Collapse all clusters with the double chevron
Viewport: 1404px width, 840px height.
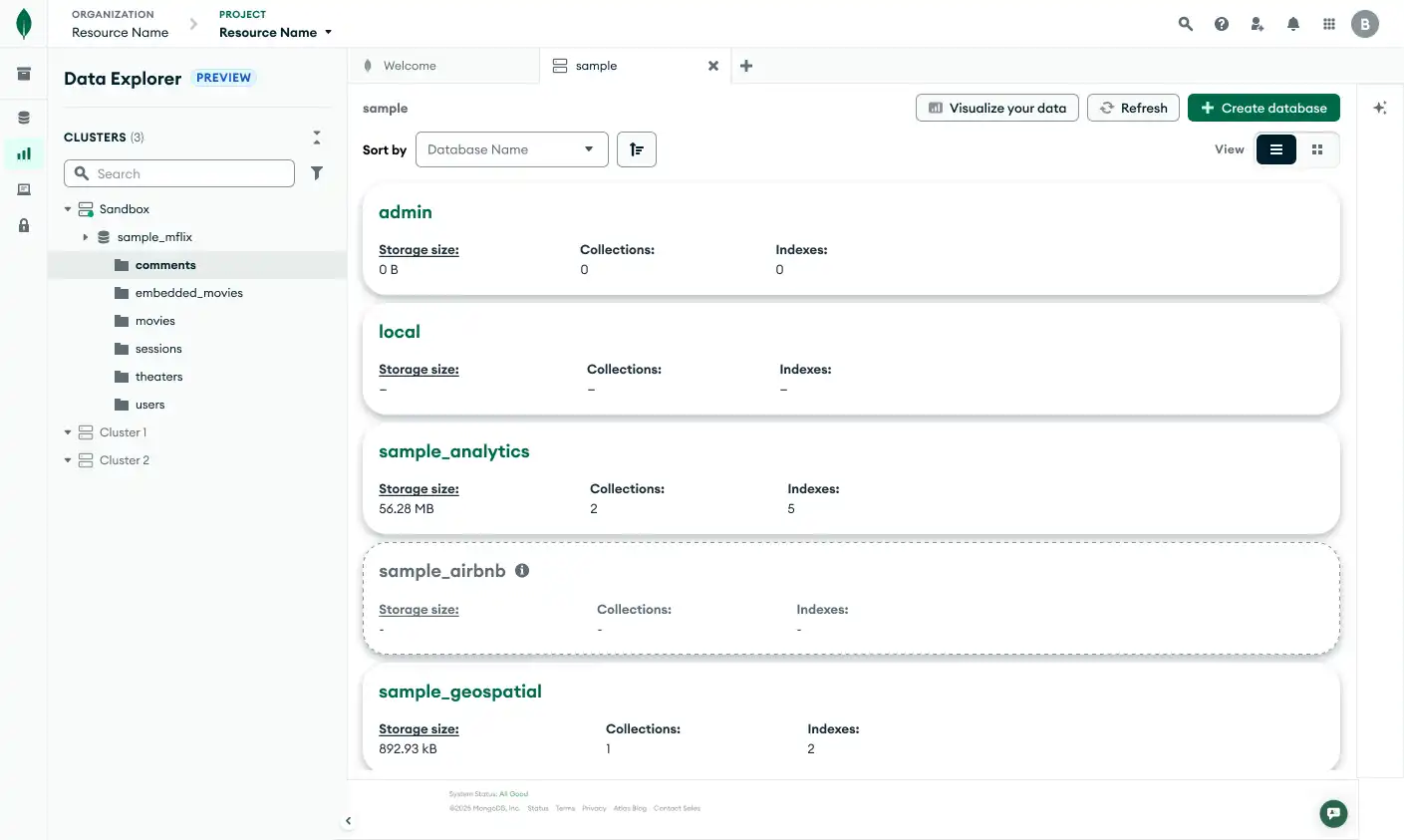(316, 137)
